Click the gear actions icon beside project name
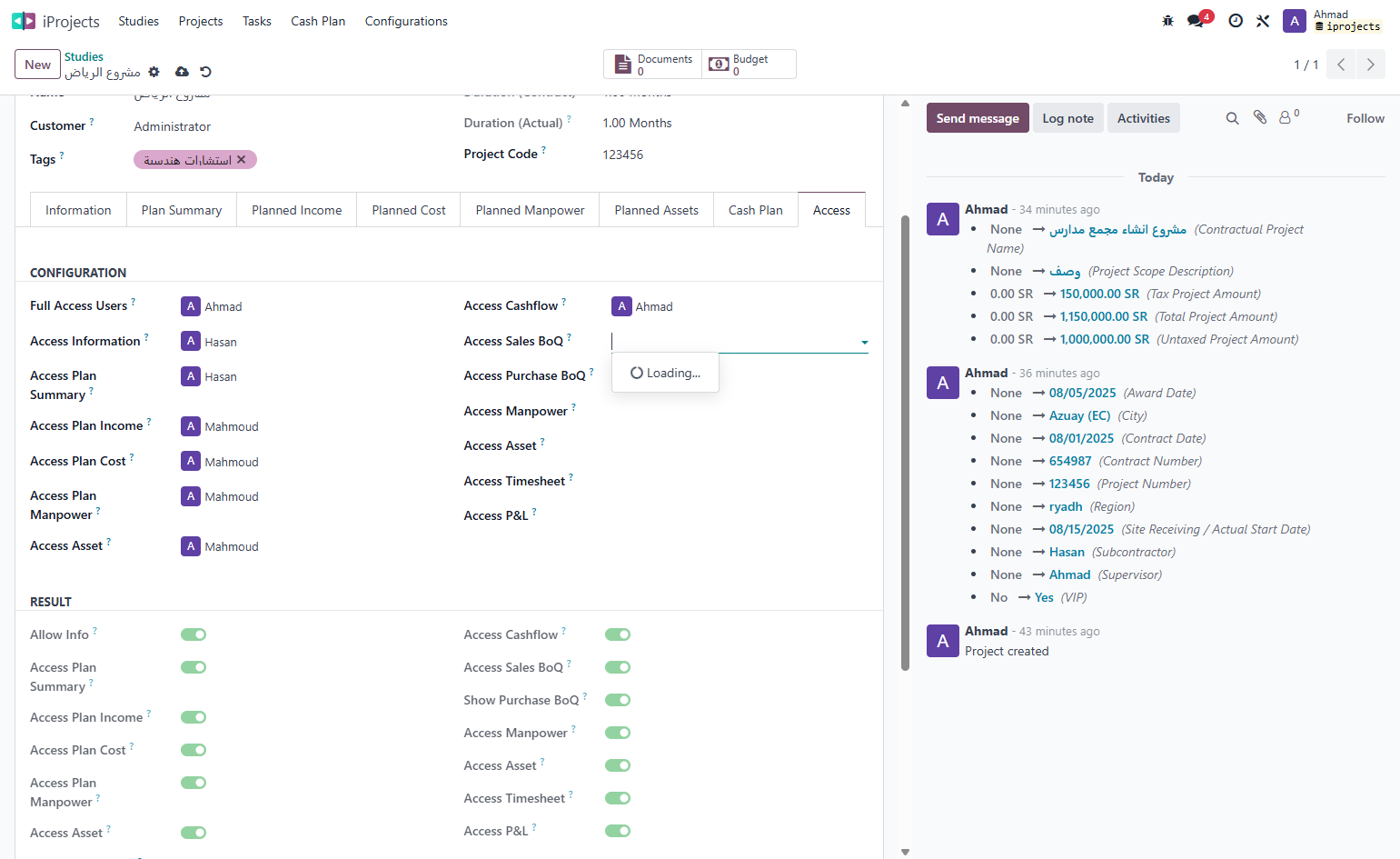 (154, 72)
